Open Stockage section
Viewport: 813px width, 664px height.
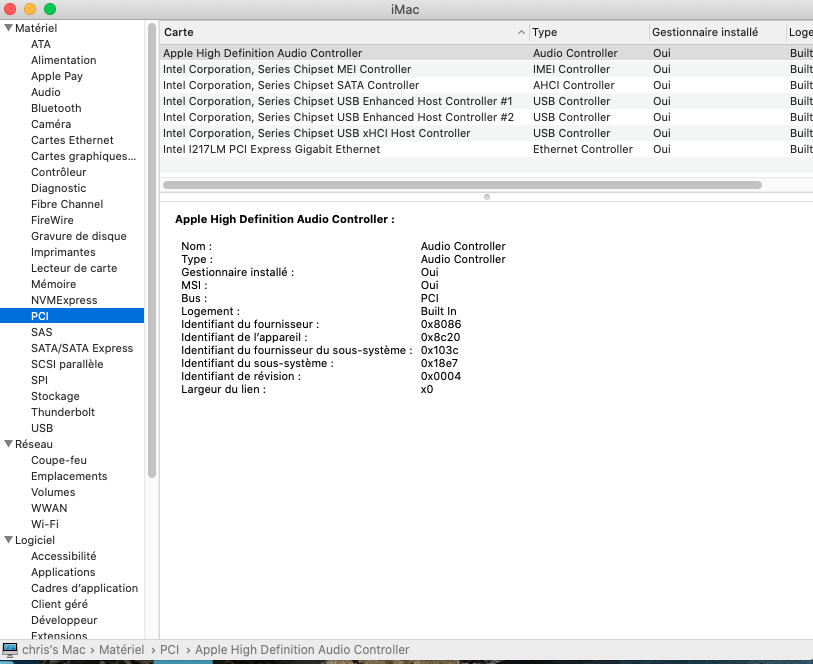tap(55, 397)
